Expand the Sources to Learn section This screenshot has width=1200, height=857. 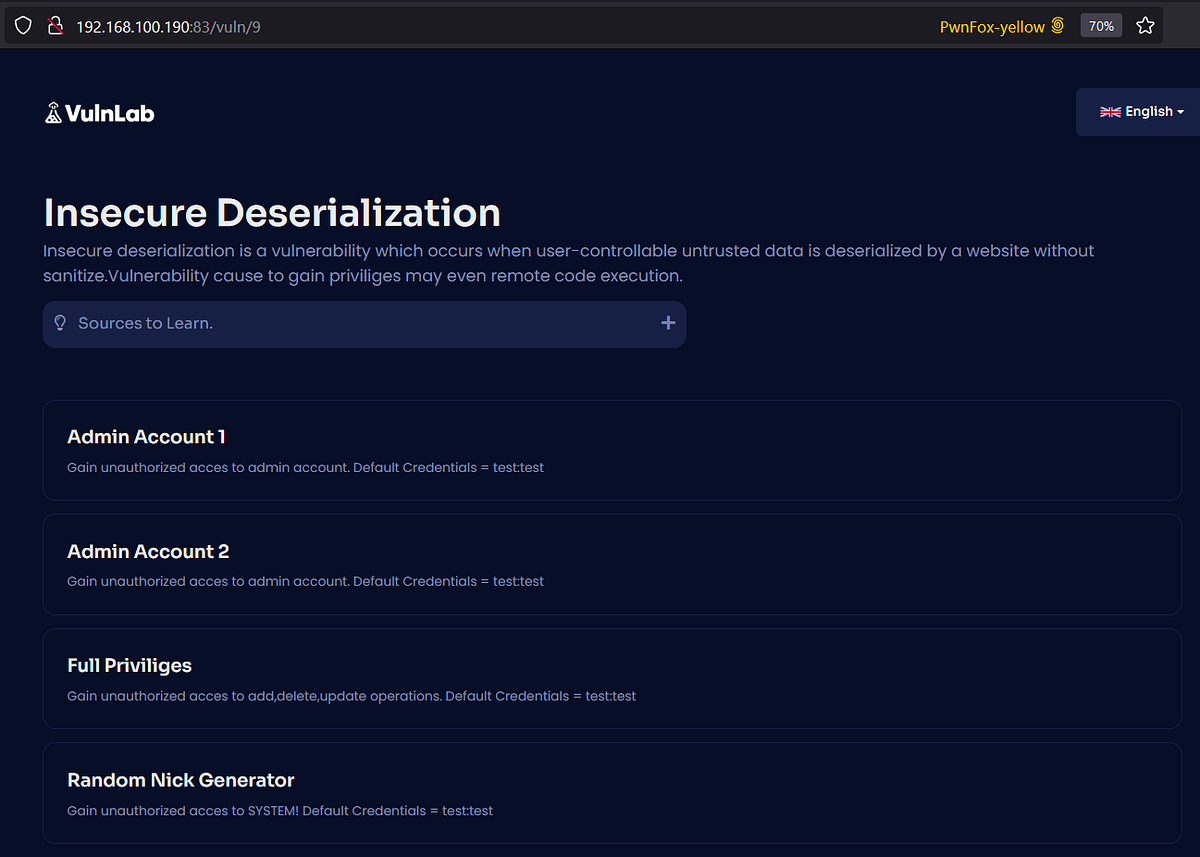pyautogui.click(x=364, y=323)
